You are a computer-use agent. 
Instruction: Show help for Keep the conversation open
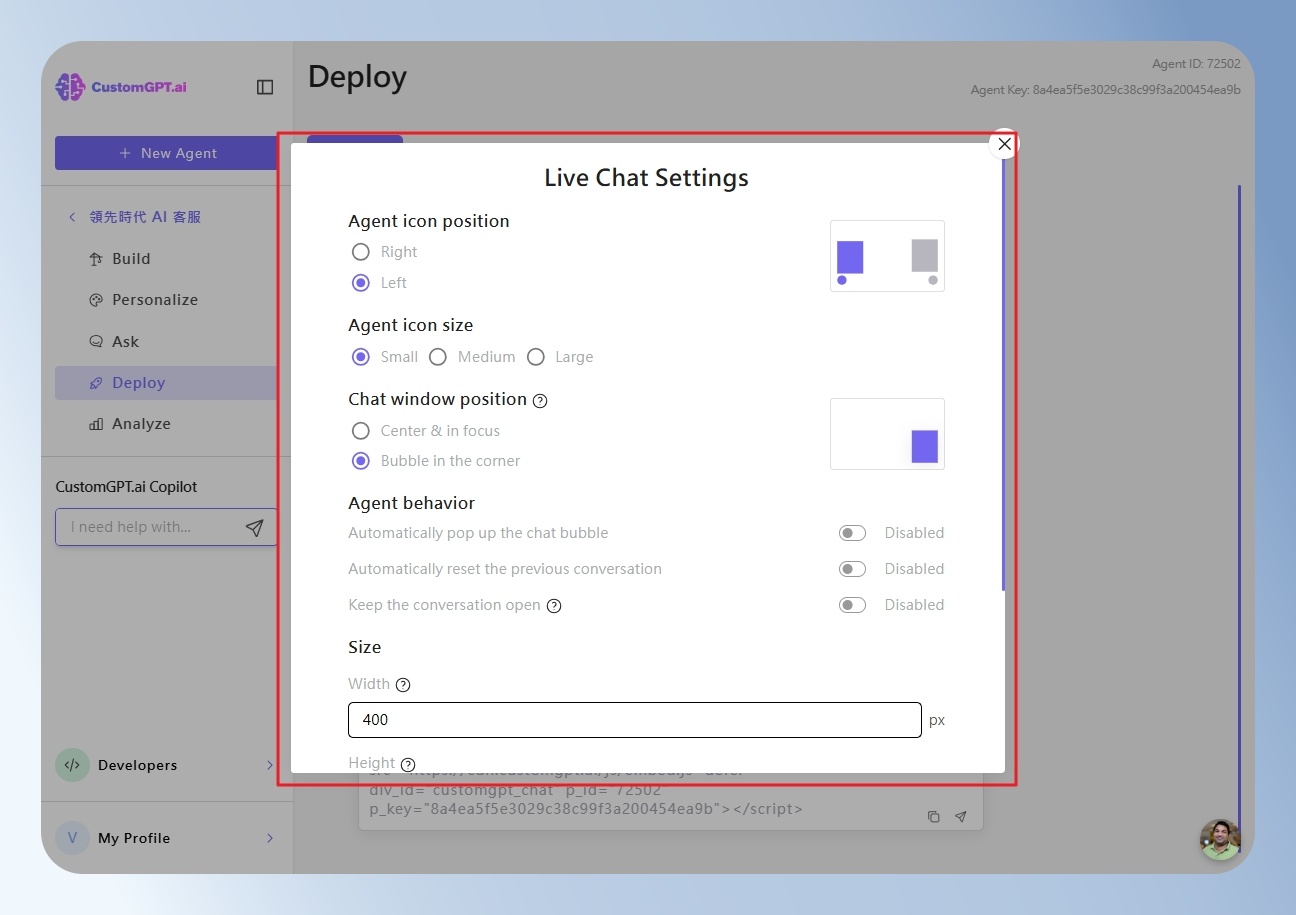point(554,606)
